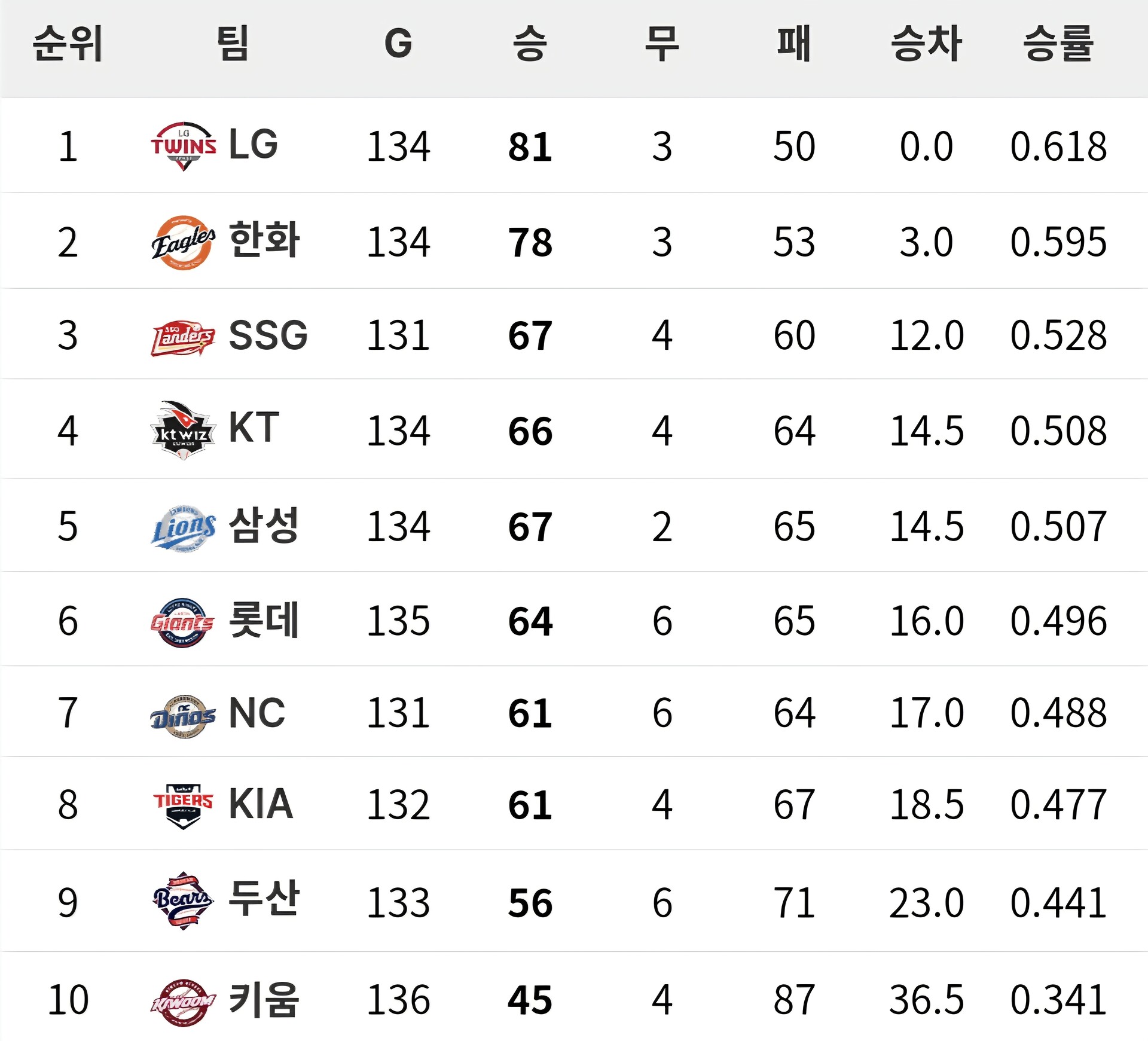This screenshot has width=1148, height=1041.
Task: Open the 키움 team name link
Action: coord(264,999)
